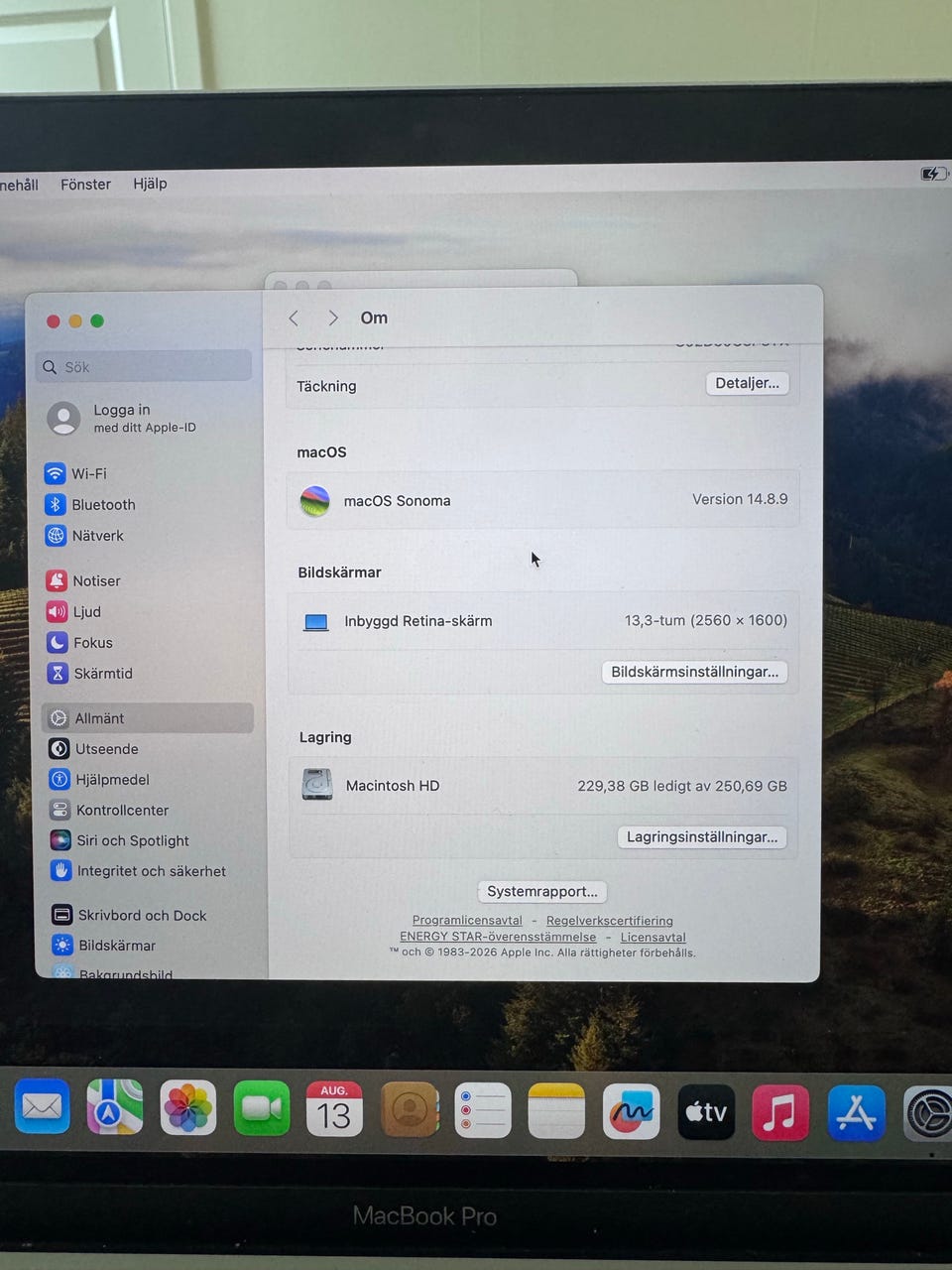Launch Notes from the Dock
952x1270 pixels.
pyautogui.click(x=556, y=1111)
